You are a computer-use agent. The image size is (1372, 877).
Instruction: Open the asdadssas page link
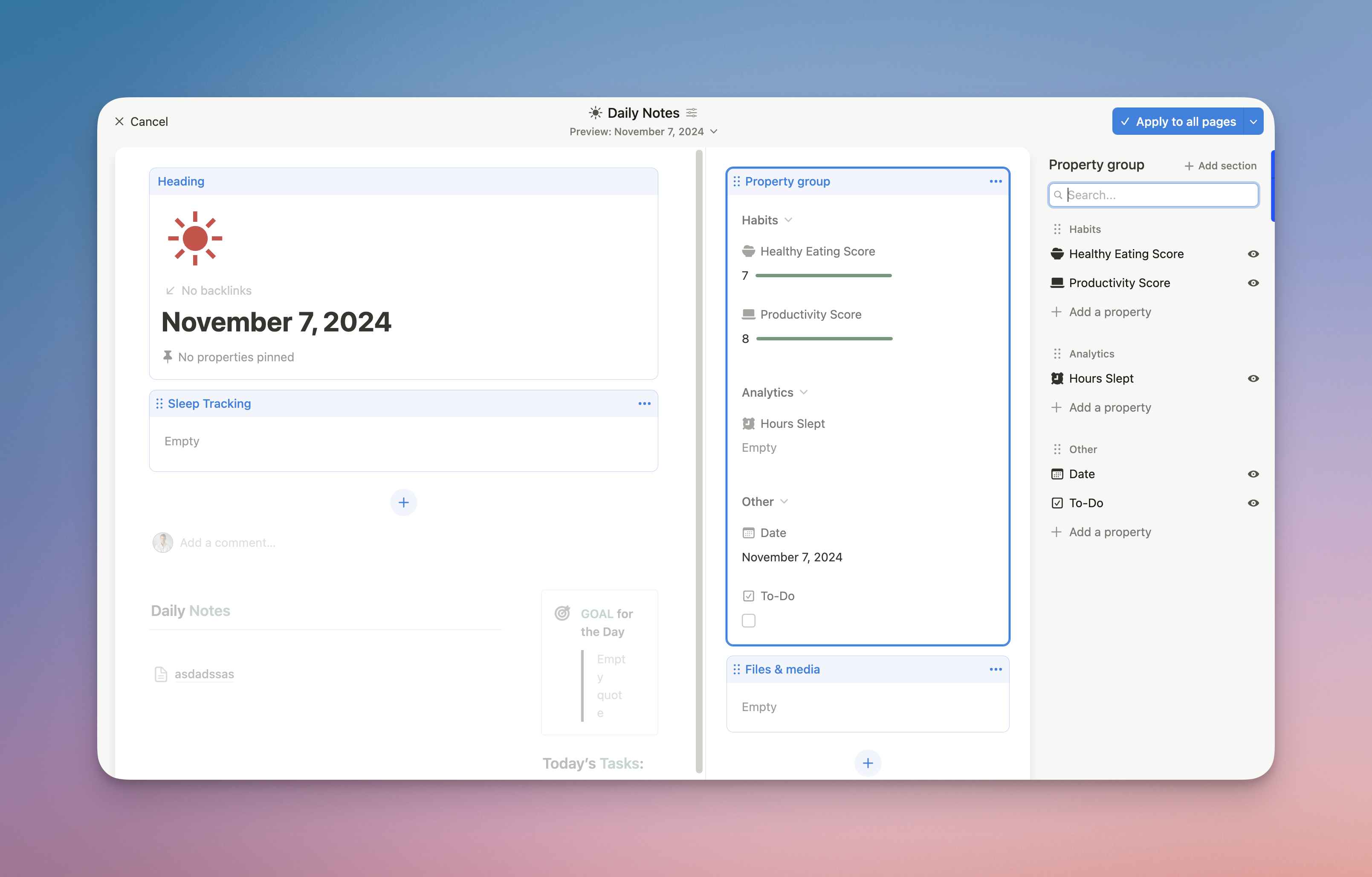pyautogui.click(x=204, y=674)
